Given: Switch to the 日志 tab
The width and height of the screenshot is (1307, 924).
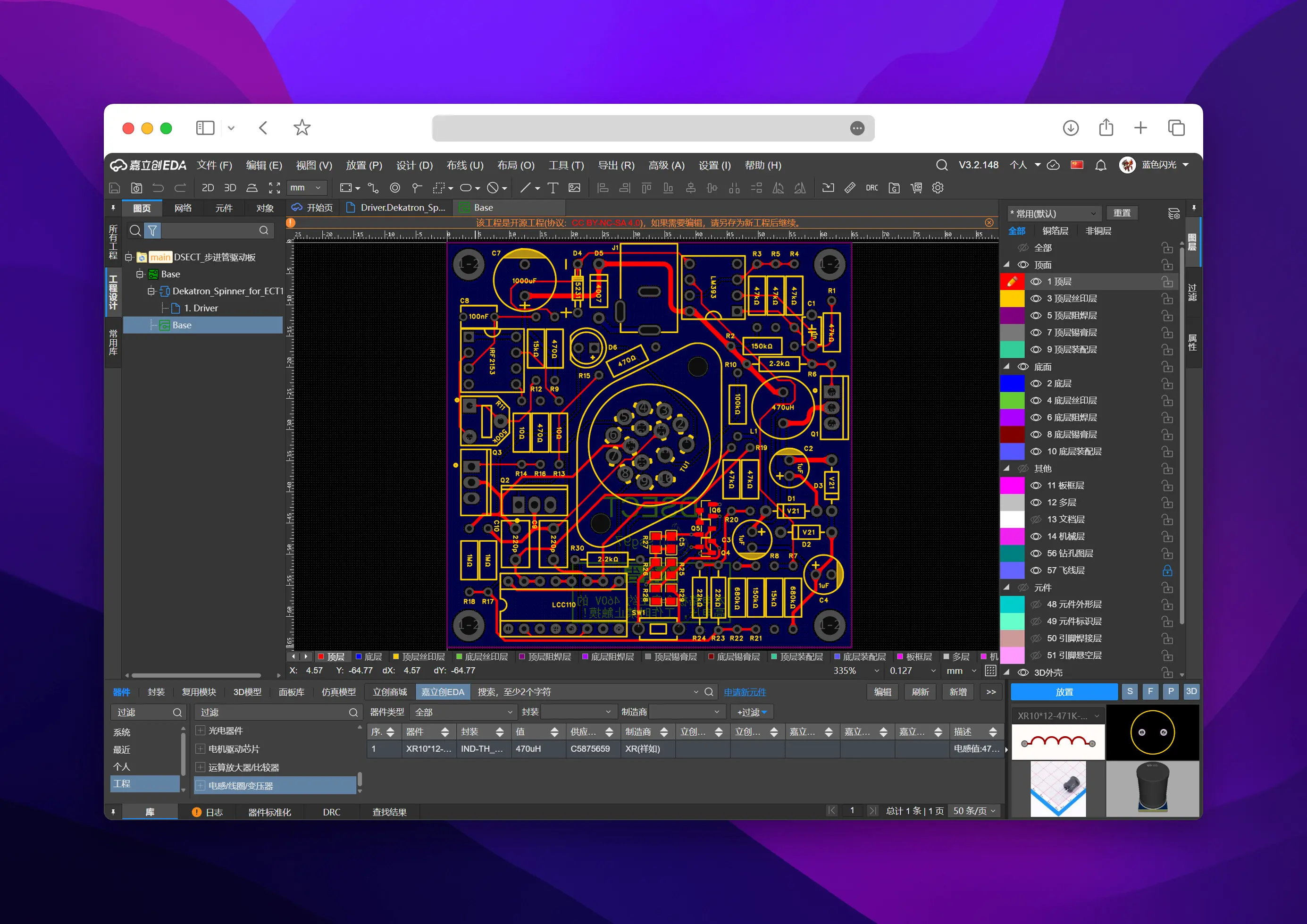Looking at the screenshot, I should (x=208, y=813).
